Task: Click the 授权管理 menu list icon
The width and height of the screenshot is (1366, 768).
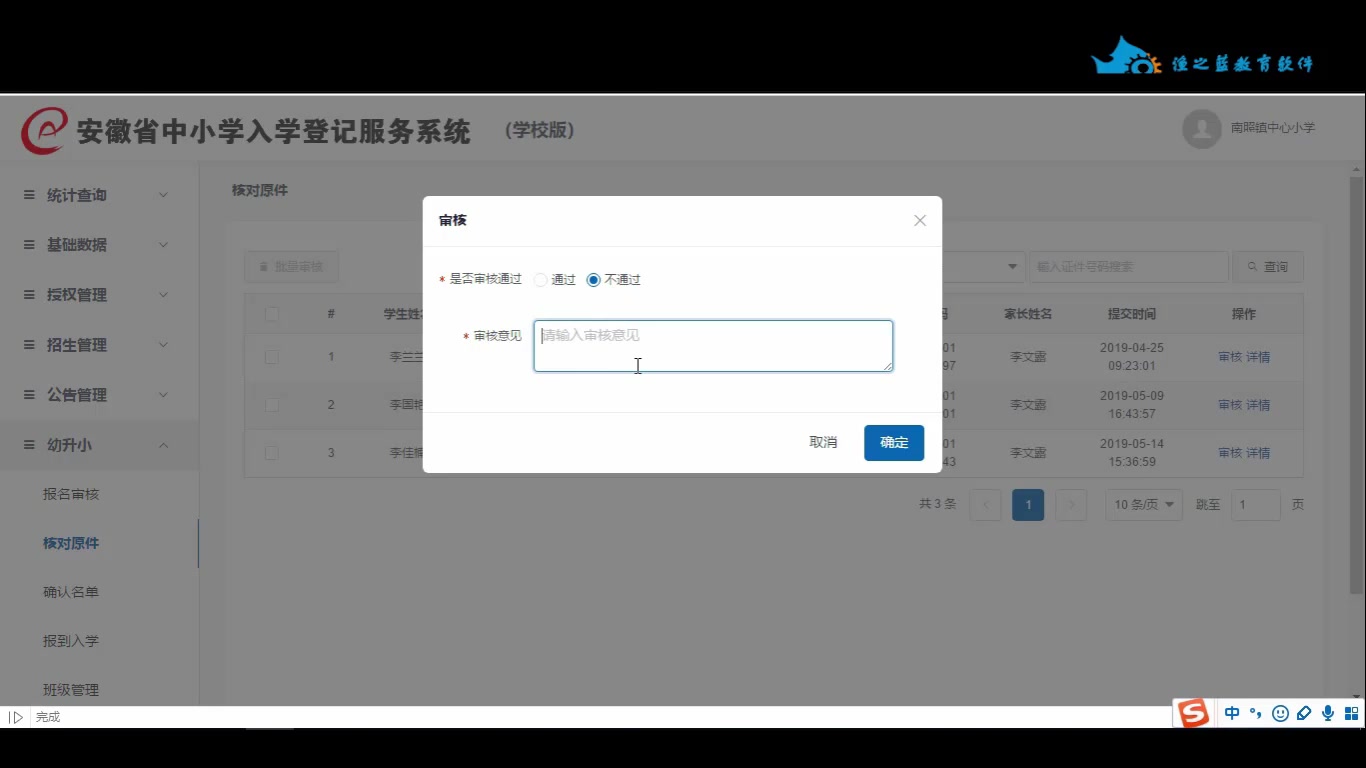Action: [29, 295]
